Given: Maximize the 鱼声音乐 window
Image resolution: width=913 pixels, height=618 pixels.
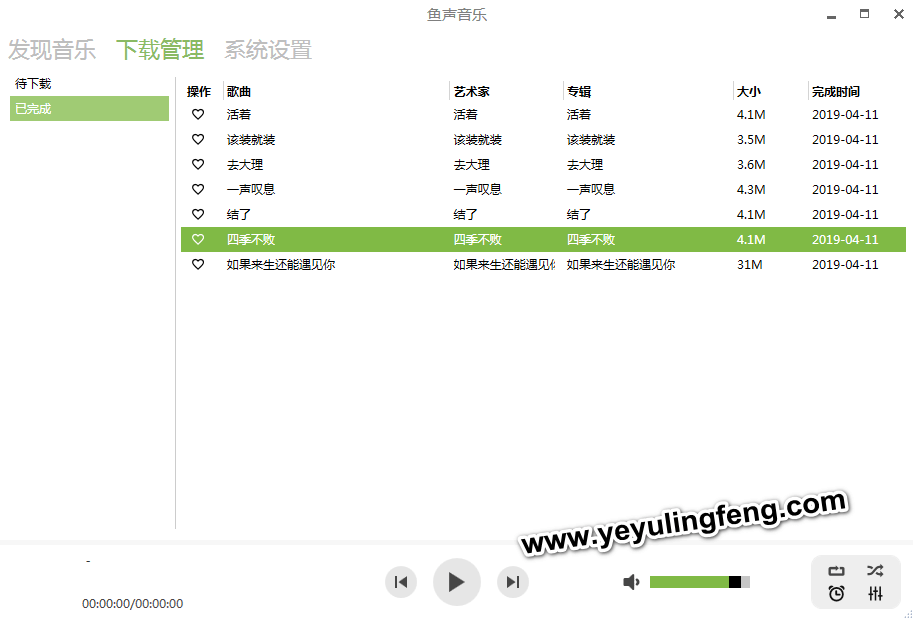Looking at the screenshot, I should click(x=865, y=14).
